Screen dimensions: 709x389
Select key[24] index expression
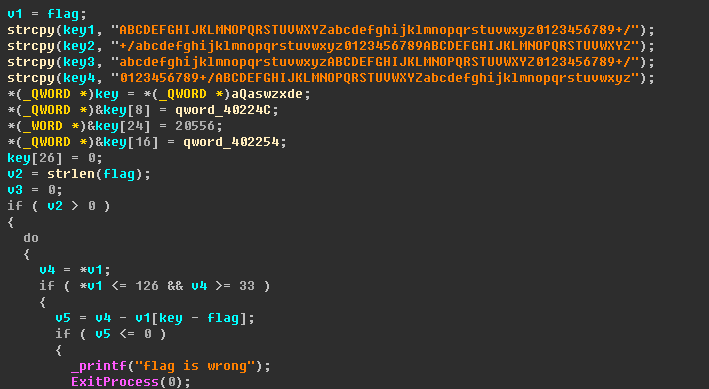click(x=127, y=126)
